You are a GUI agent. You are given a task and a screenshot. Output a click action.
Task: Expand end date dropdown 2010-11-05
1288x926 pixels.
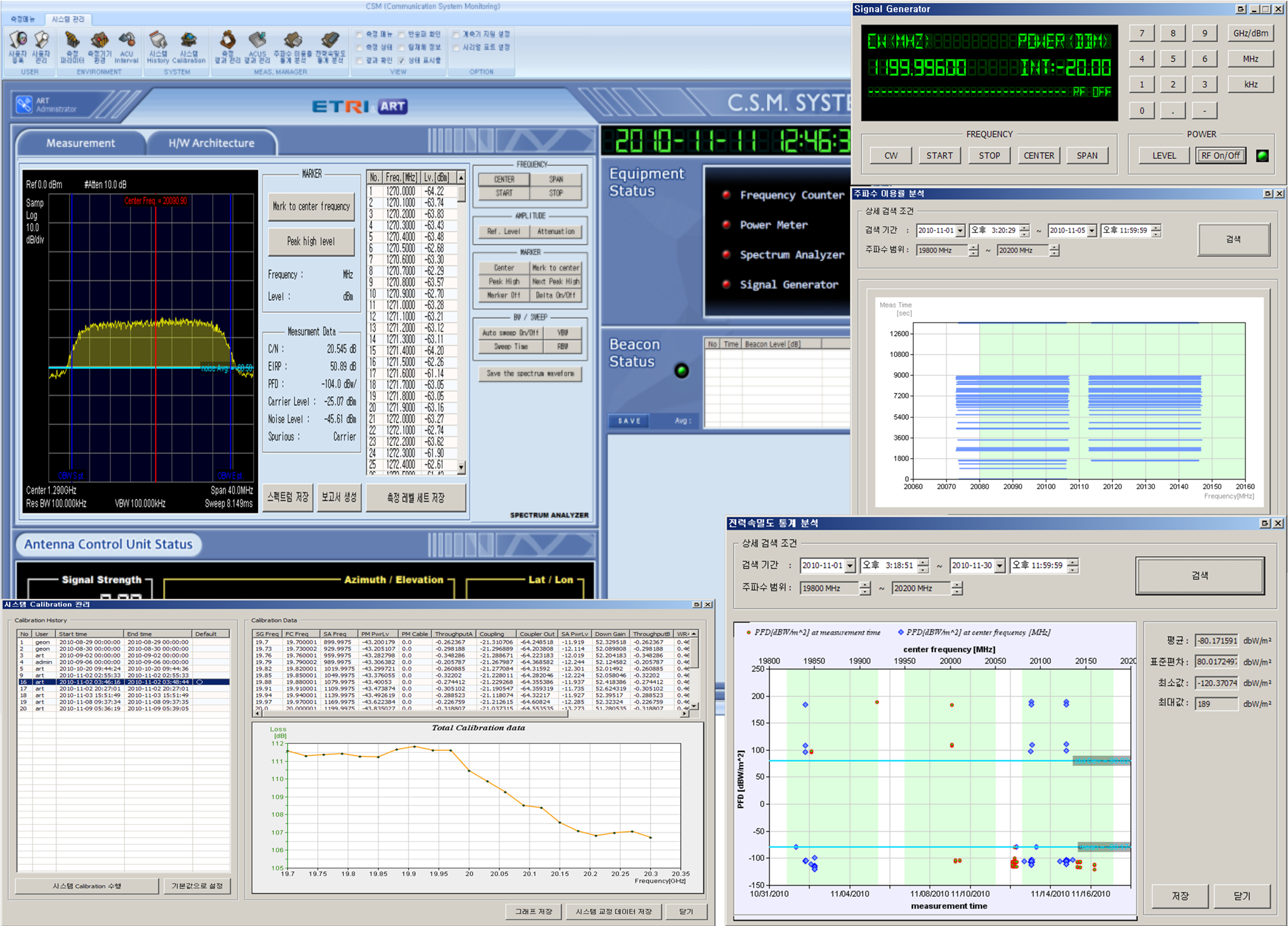tap(1092, 231)
